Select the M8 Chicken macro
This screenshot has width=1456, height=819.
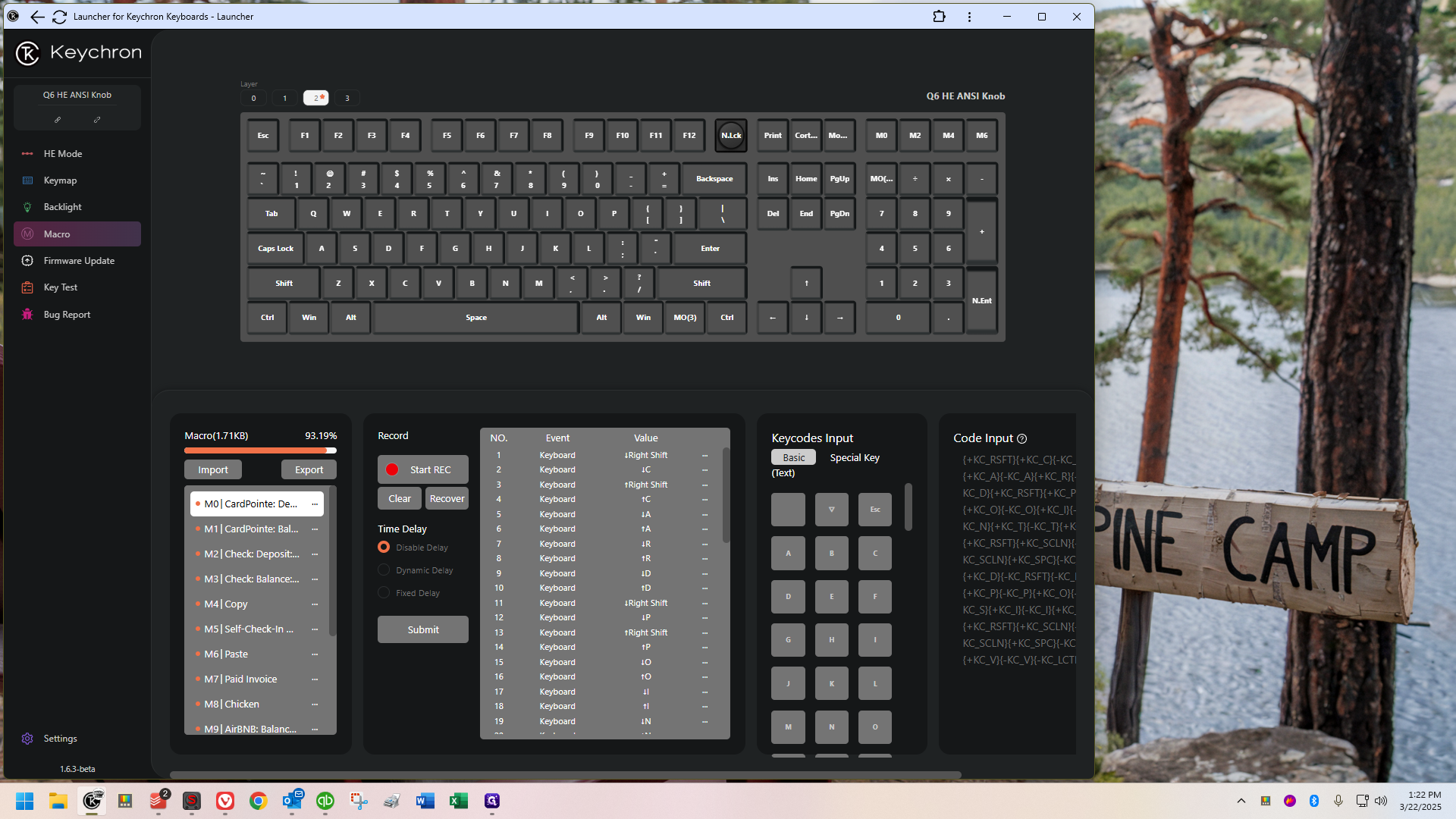[x=231, y=704]
